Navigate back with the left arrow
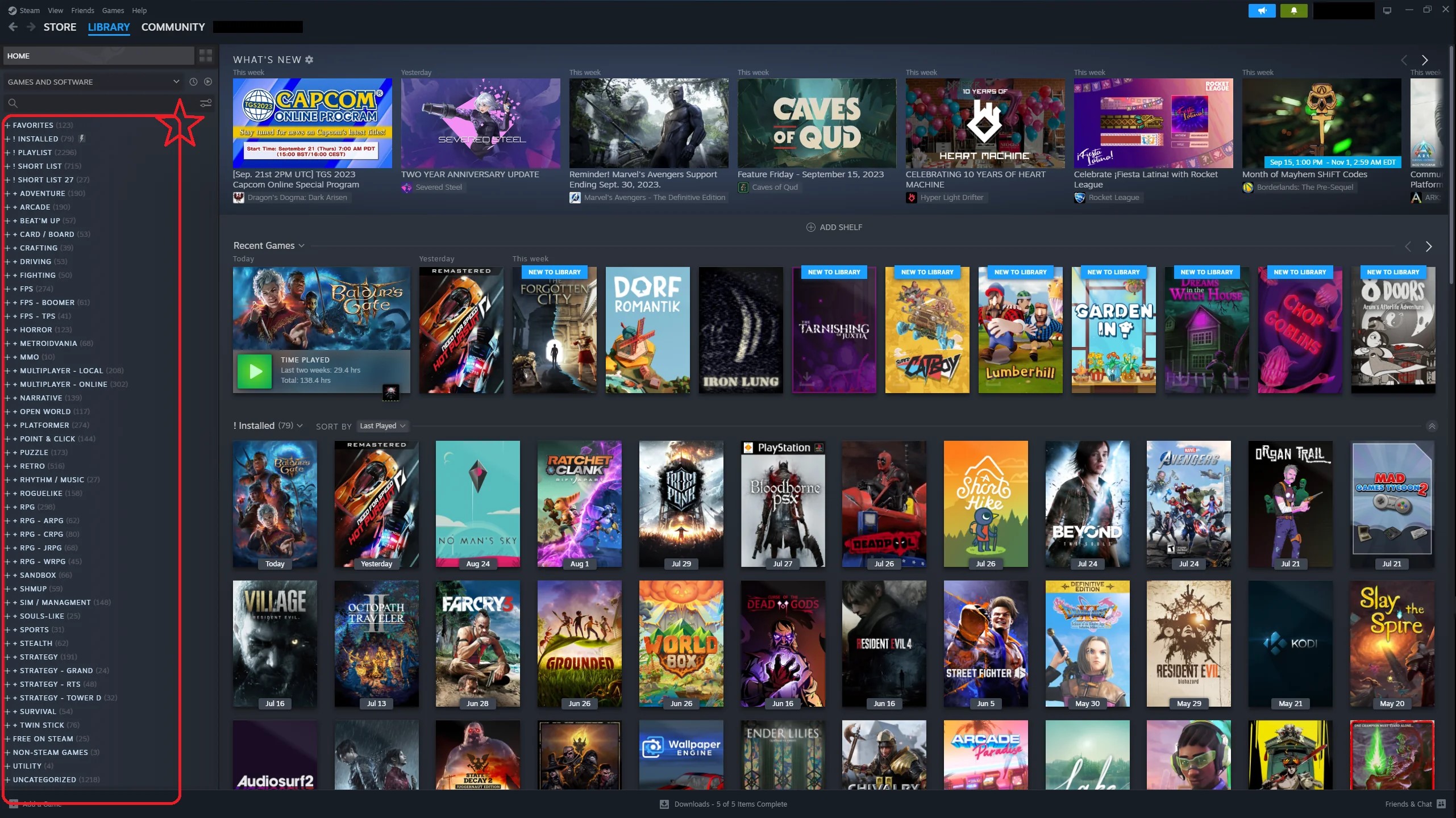The image size is (1456, 818). coord(13,27)
